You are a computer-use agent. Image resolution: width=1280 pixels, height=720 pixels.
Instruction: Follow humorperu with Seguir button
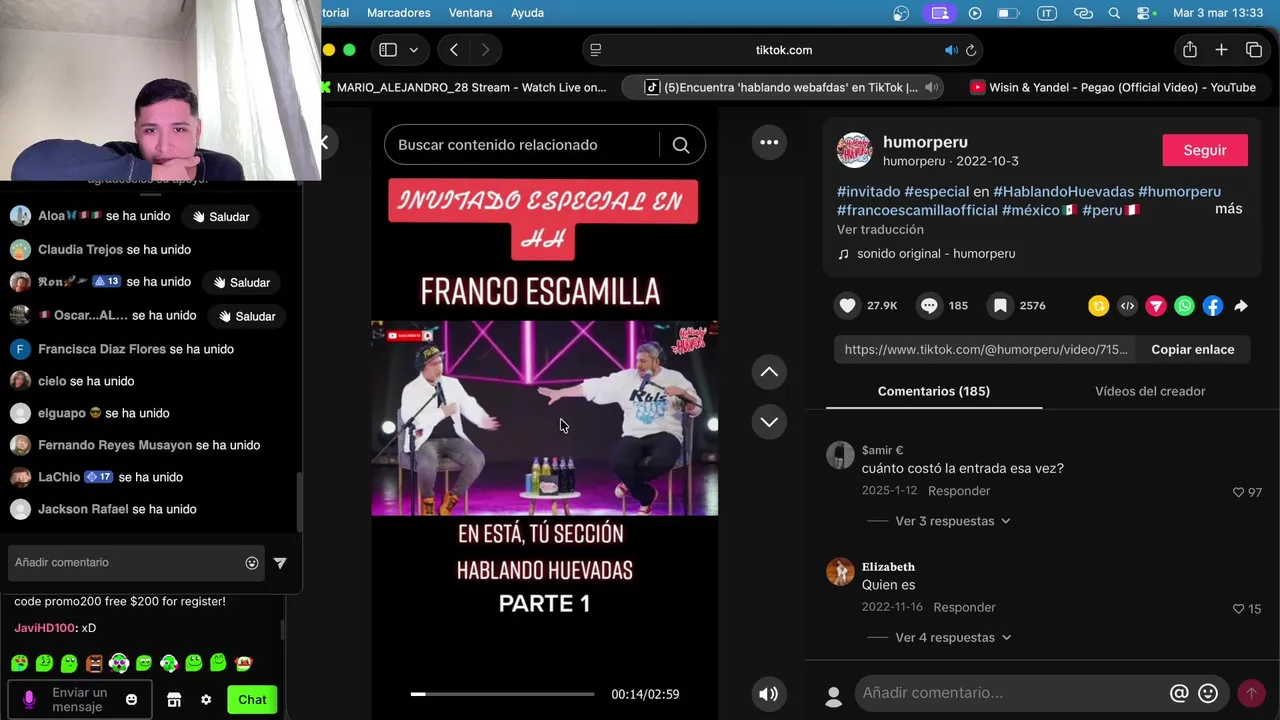(x=1205, y=150)
